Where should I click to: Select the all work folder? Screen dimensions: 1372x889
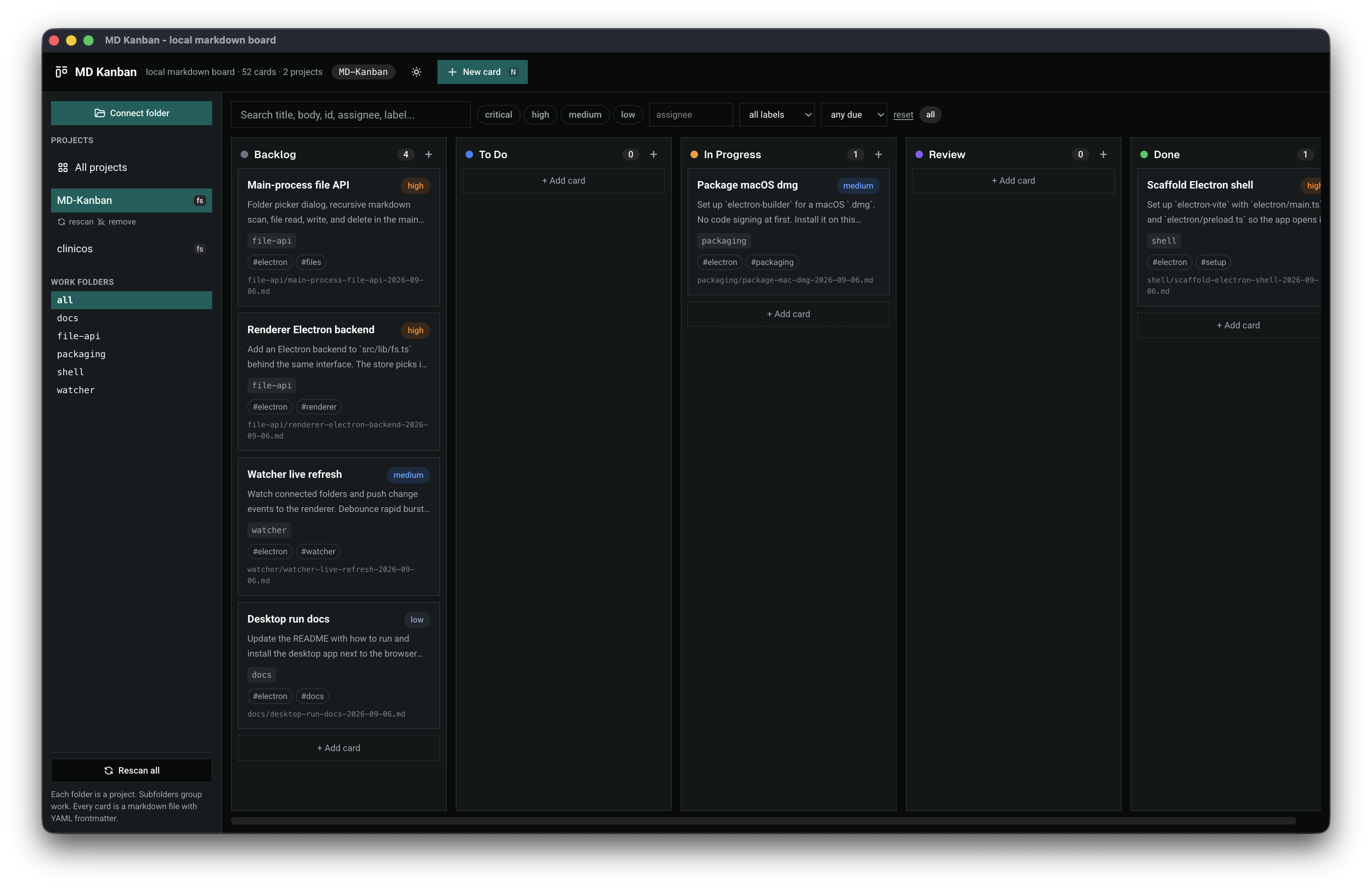[x=132, y=300]
